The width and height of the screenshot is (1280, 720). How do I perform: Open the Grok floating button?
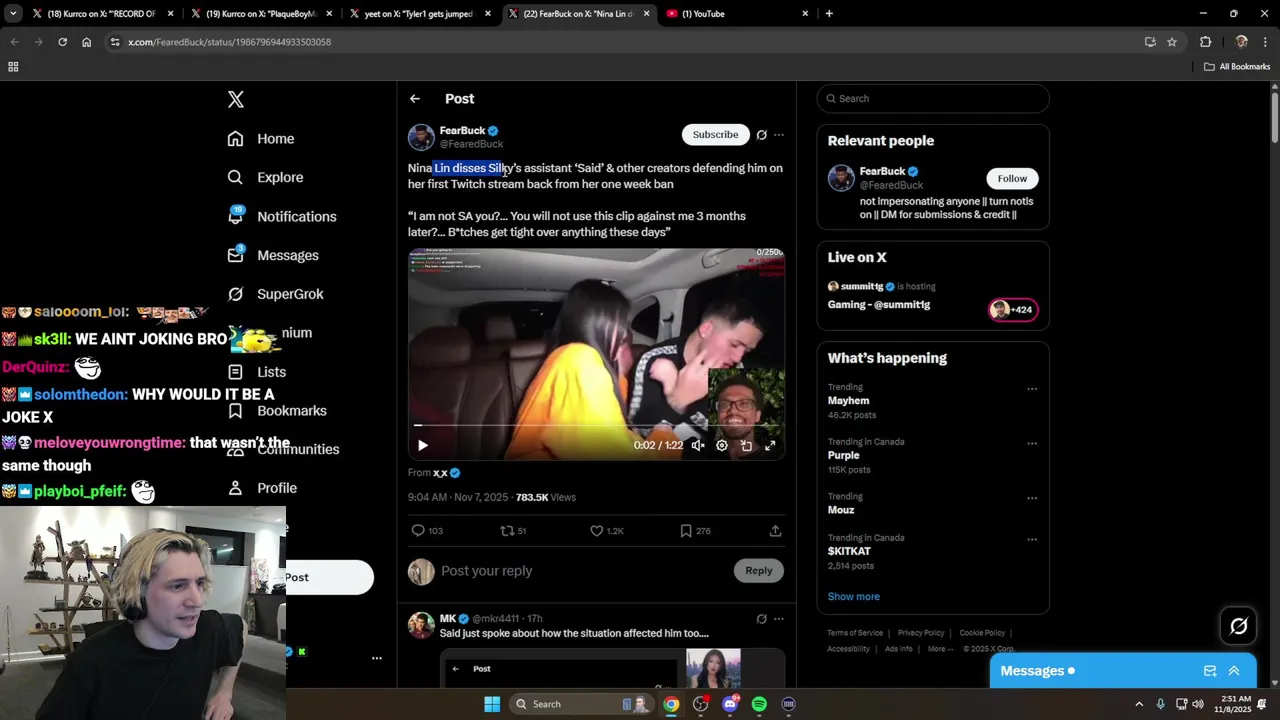(x=1239, y=626)
